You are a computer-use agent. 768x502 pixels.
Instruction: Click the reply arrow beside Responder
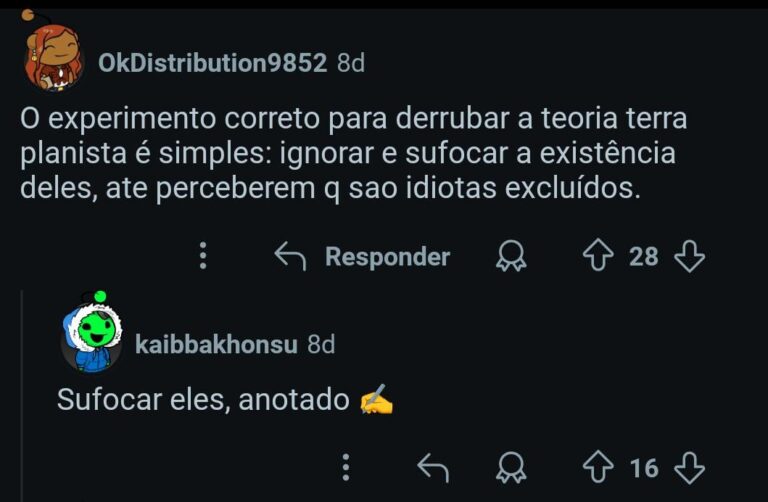290,257
